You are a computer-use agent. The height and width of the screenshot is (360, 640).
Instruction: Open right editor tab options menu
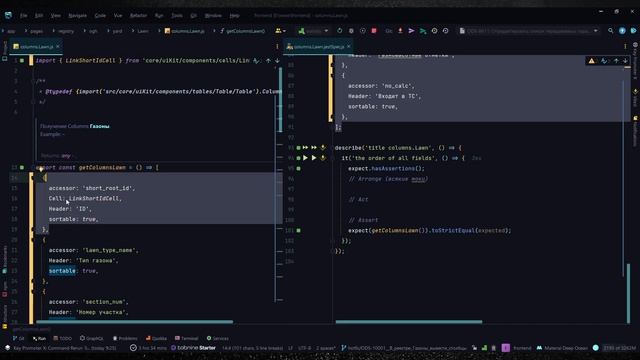pyautogui.click(x=625, y=47)
